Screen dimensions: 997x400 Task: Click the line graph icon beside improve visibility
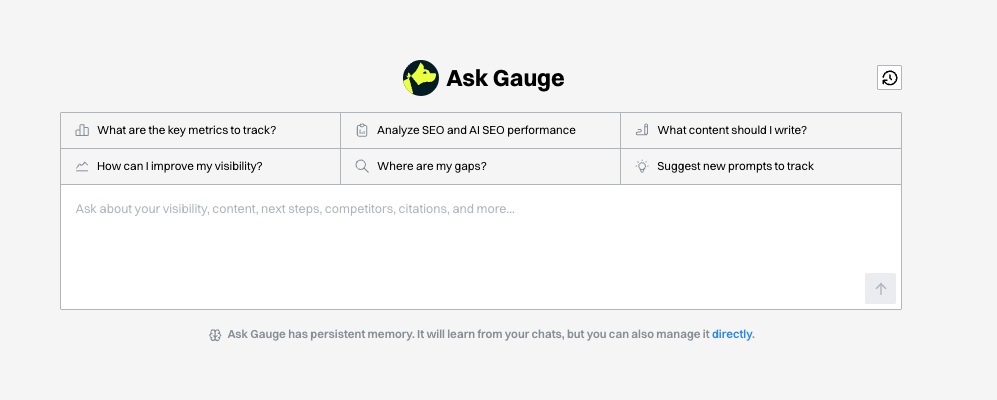(82, 166)
